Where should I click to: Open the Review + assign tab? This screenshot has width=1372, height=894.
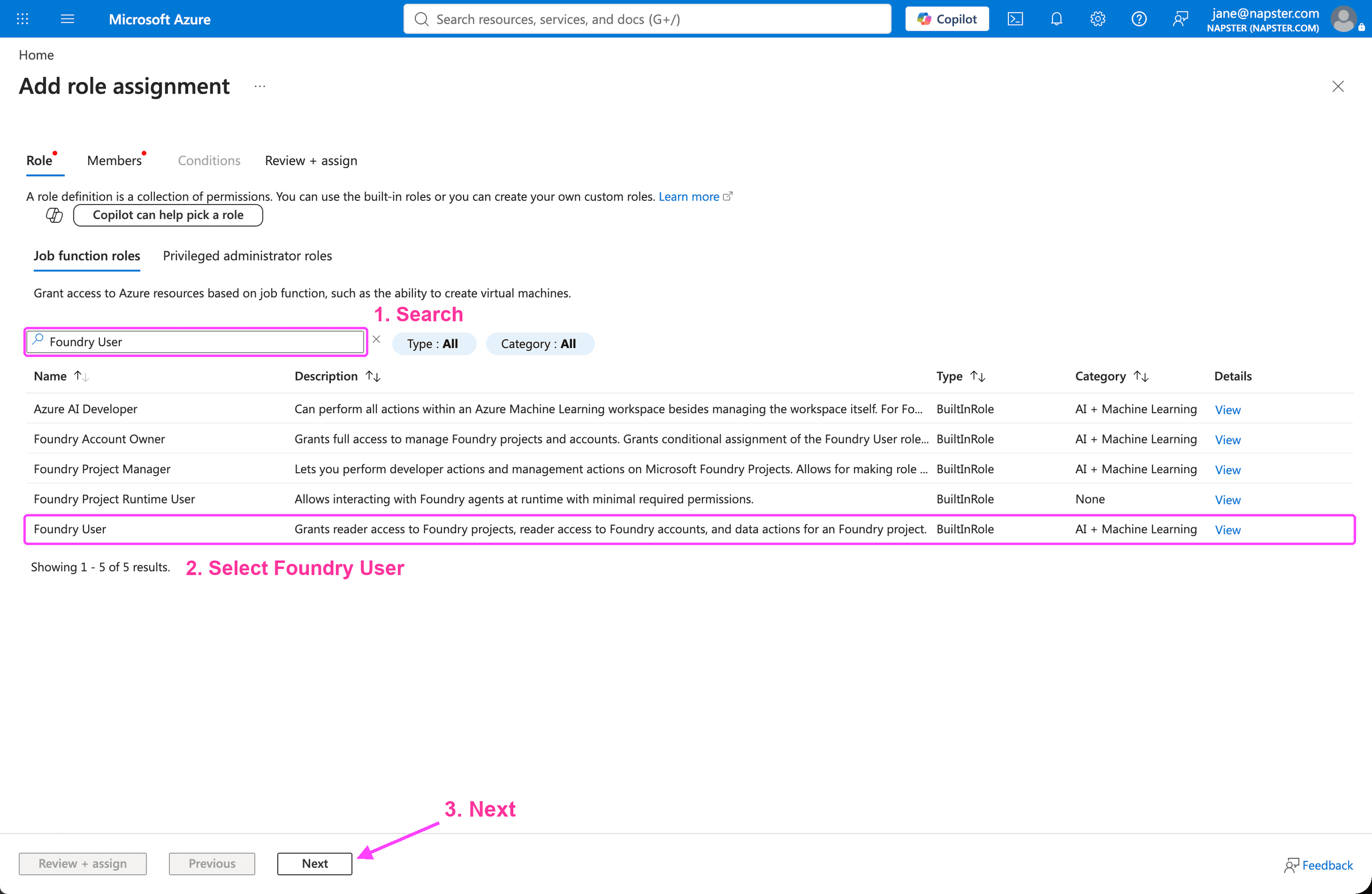coord(311,161)
